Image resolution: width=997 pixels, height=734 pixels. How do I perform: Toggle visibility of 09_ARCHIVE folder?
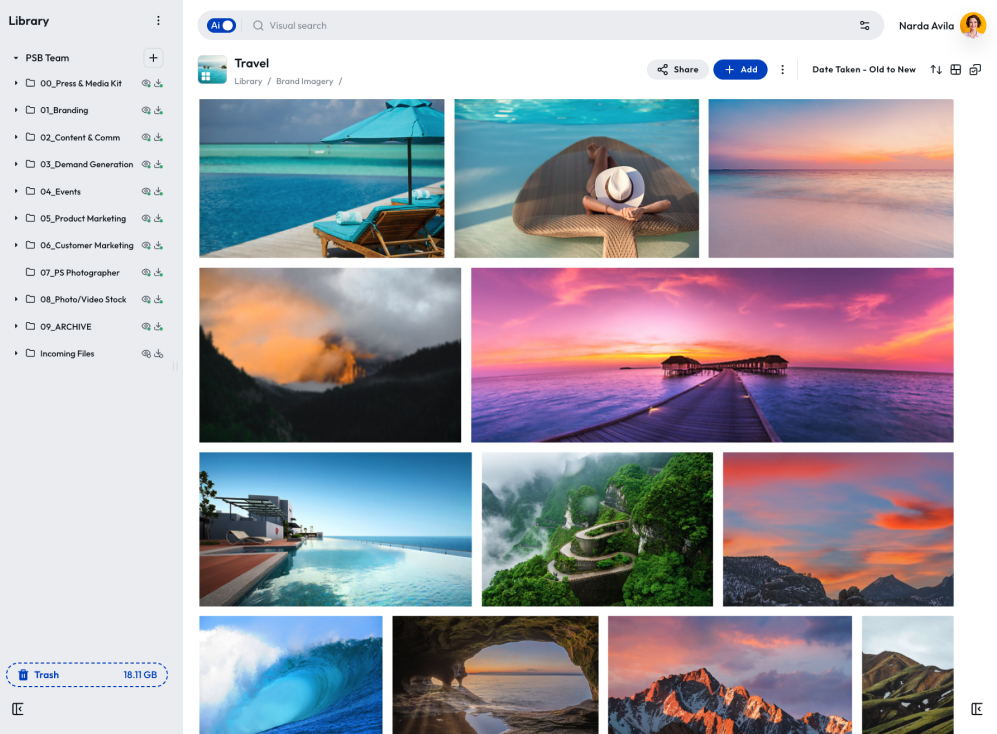point(146,326)
